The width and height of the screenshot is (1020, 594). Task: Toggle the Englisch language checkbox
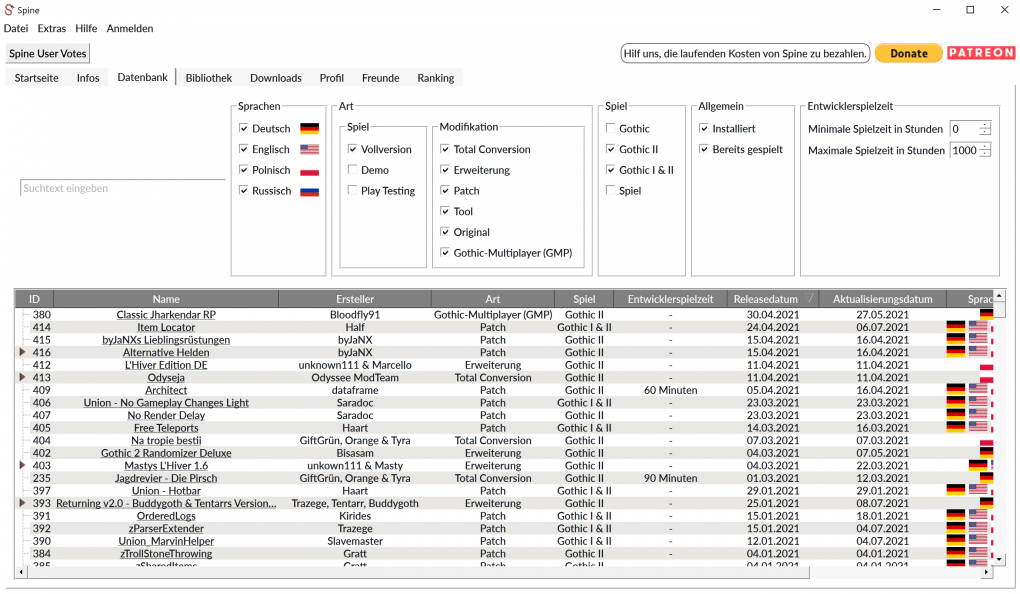[x=244, y=149]
